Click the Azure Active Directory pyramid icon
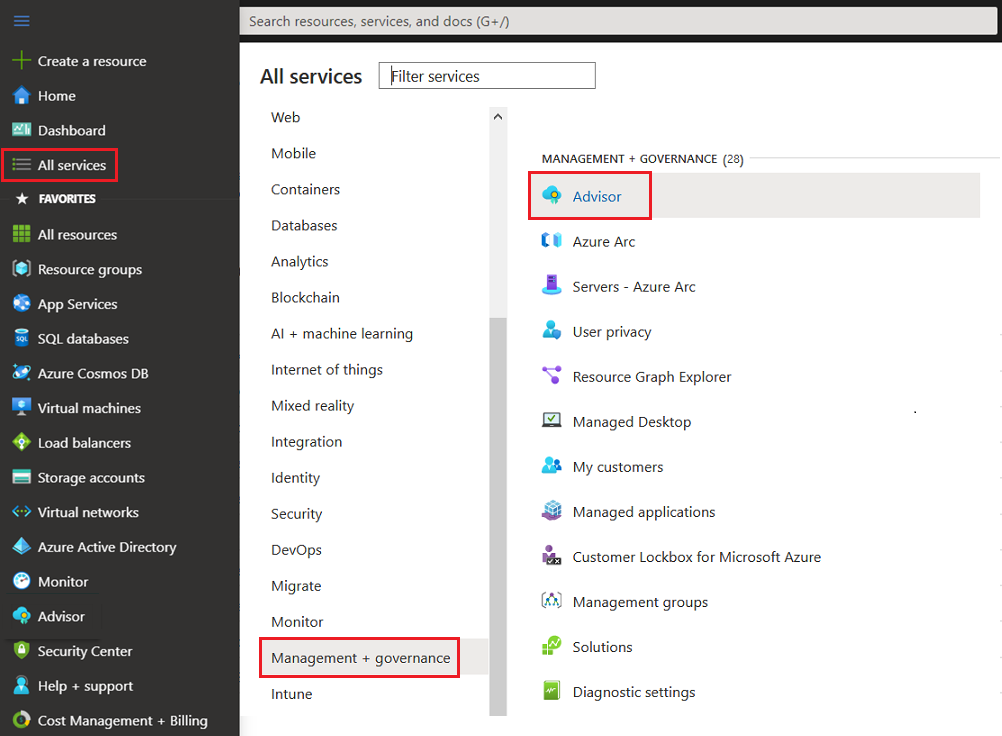Screen dimensions: 1002x736 tap(21, 546)
